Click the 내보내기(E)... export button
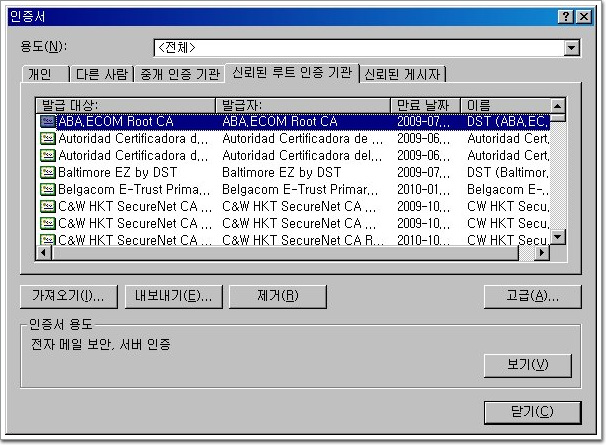This screenshot has height=445, width=606. 174,296
